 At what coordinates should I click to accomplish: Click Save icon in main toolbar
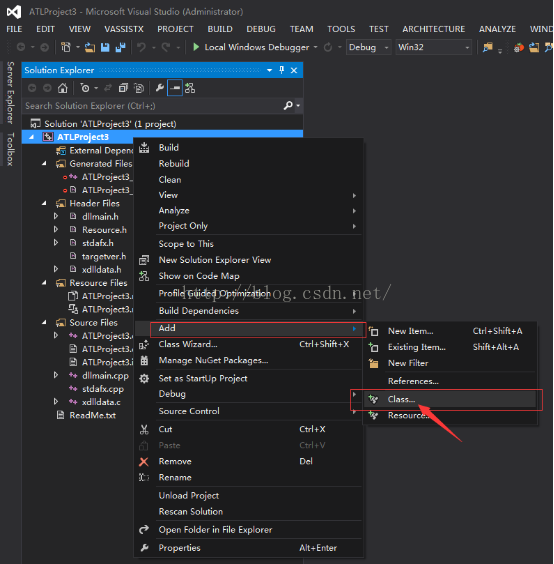[105, 47]
